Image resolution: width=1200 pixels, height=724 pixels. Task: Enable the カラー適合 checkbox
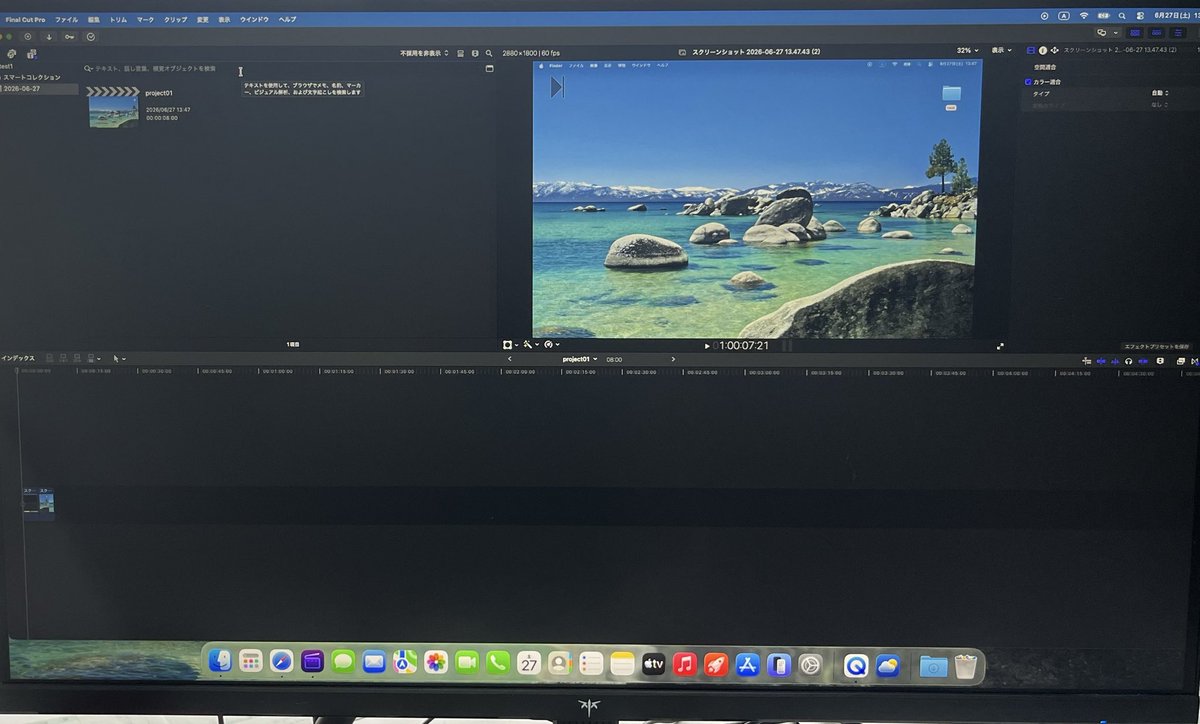coord(1029,81)
